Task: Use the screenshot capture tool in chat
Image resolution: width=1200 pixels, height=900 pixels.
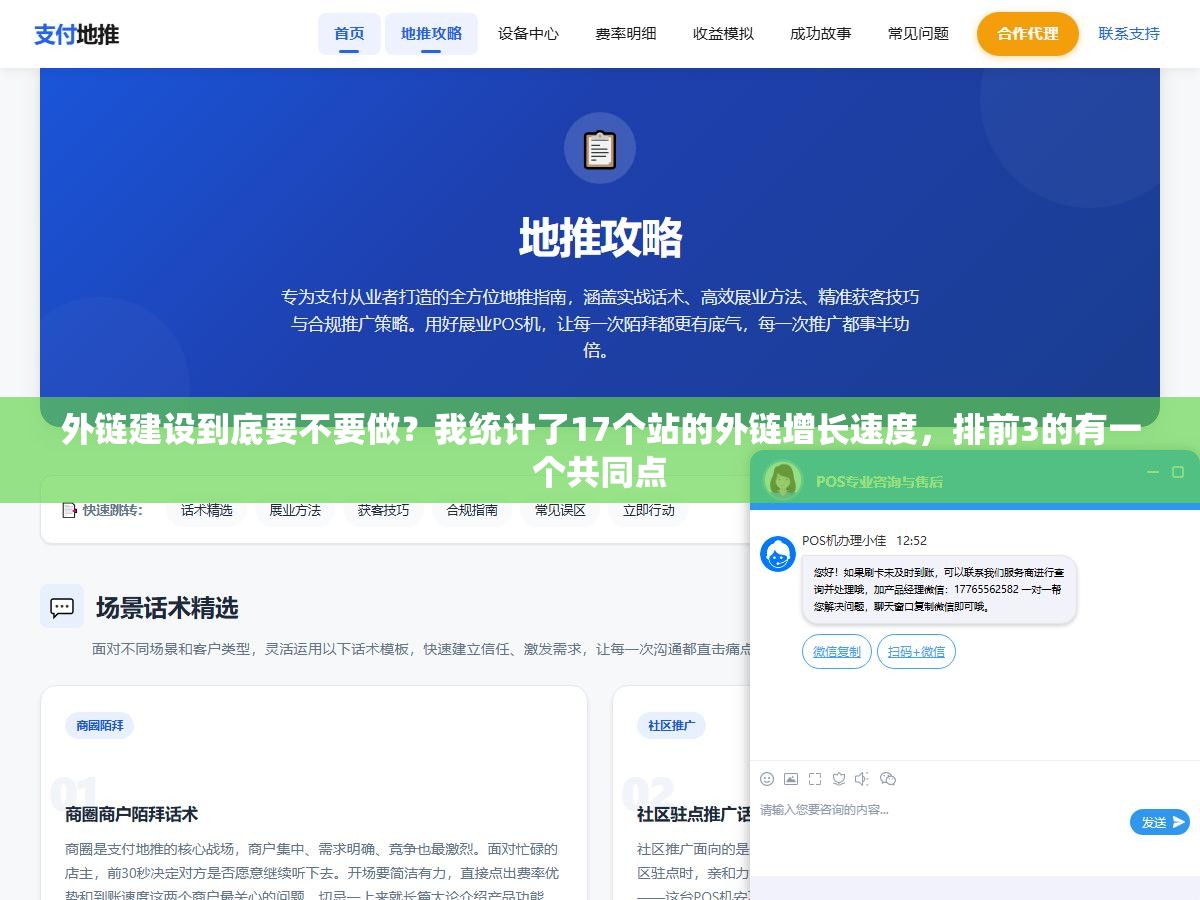Action: 815,778
